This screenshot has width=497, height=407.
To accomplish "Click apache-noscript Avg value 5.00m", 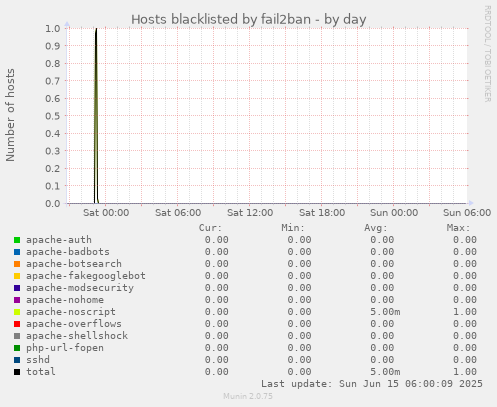I will 385,312.
